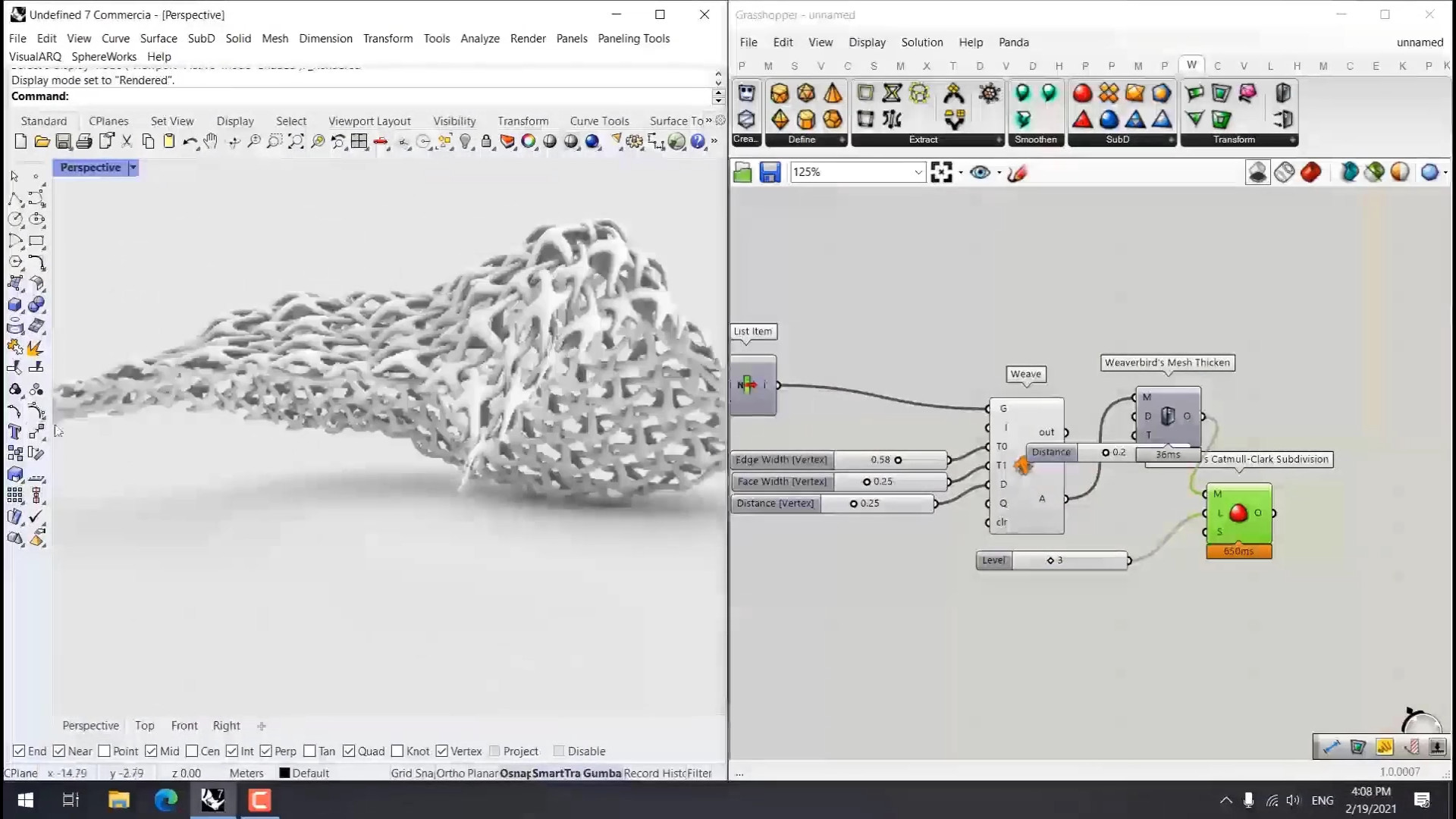Viewport: 1456px width, 819px height.
Task: Select the Text tool in left sidebar
Action: [x=14, y=432]
